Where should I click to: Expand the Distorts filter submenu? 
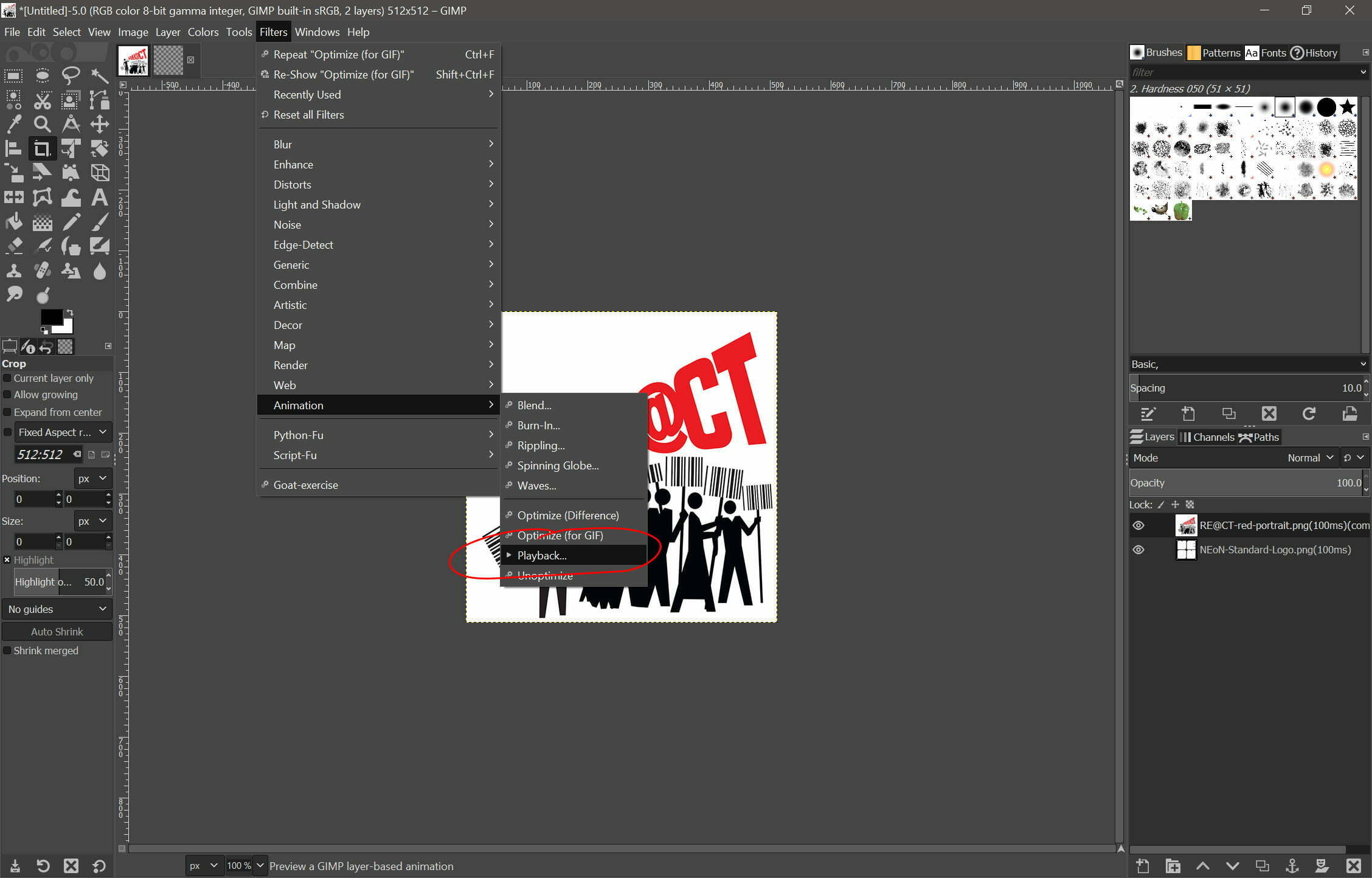[292, 184]
